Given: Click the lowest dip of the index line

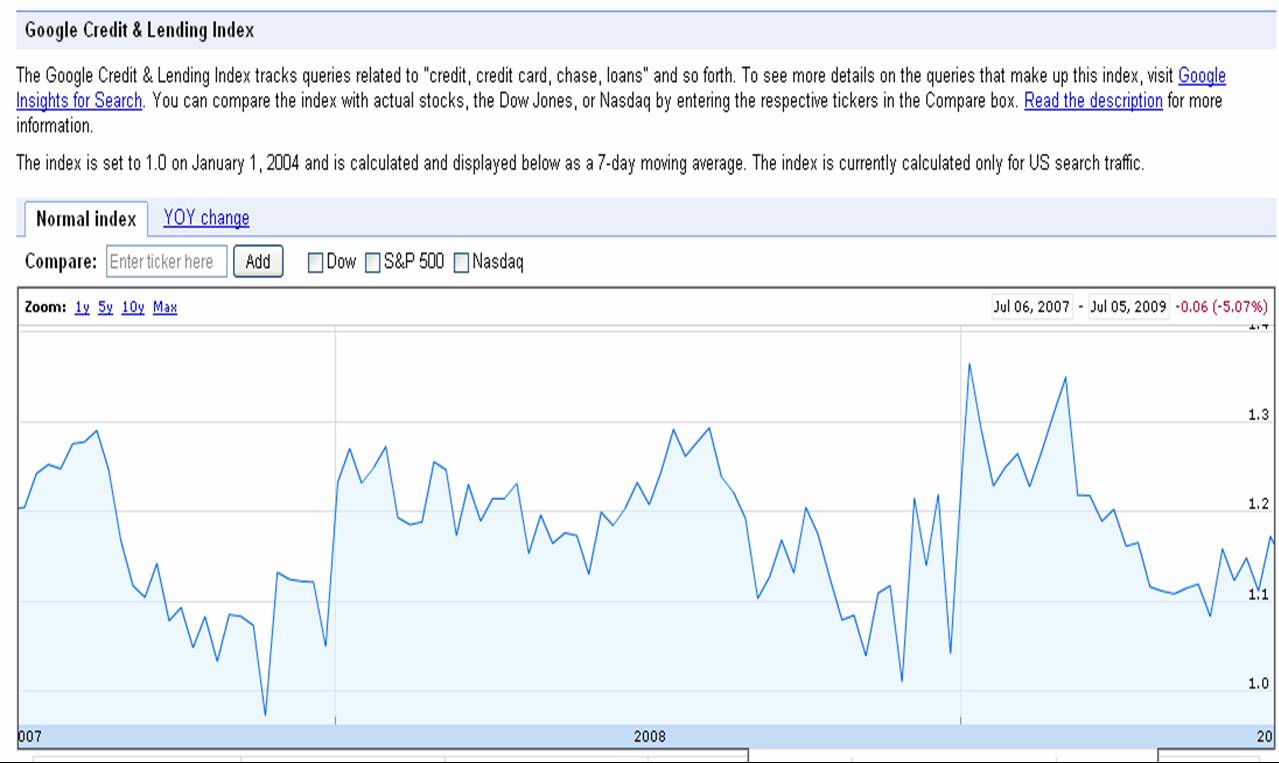Looking at the screenshot, I should [x=265, y=714].
